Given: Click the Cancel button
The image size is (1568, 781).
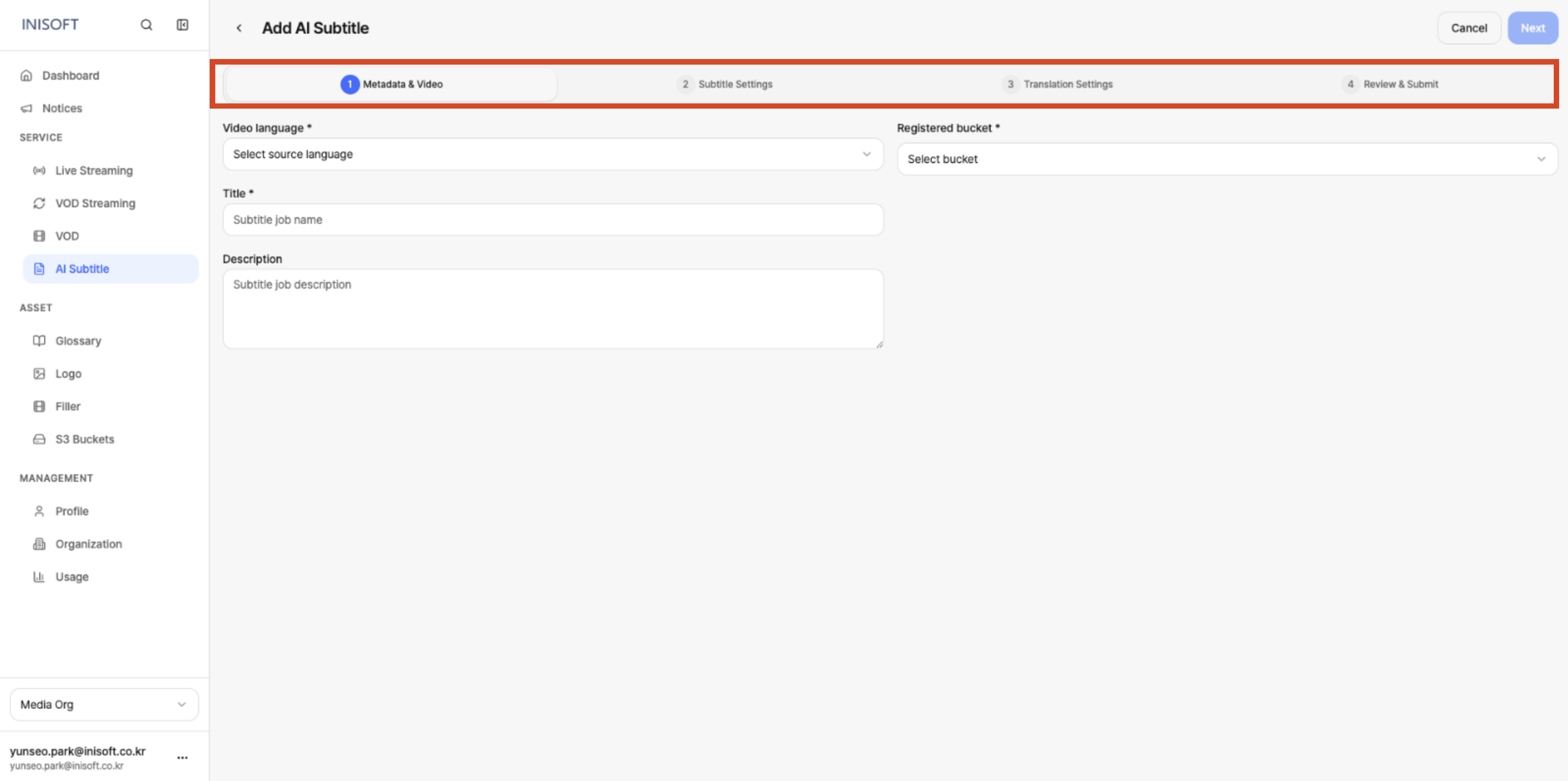Looking at the screenshot, I should click(1469, 28).
